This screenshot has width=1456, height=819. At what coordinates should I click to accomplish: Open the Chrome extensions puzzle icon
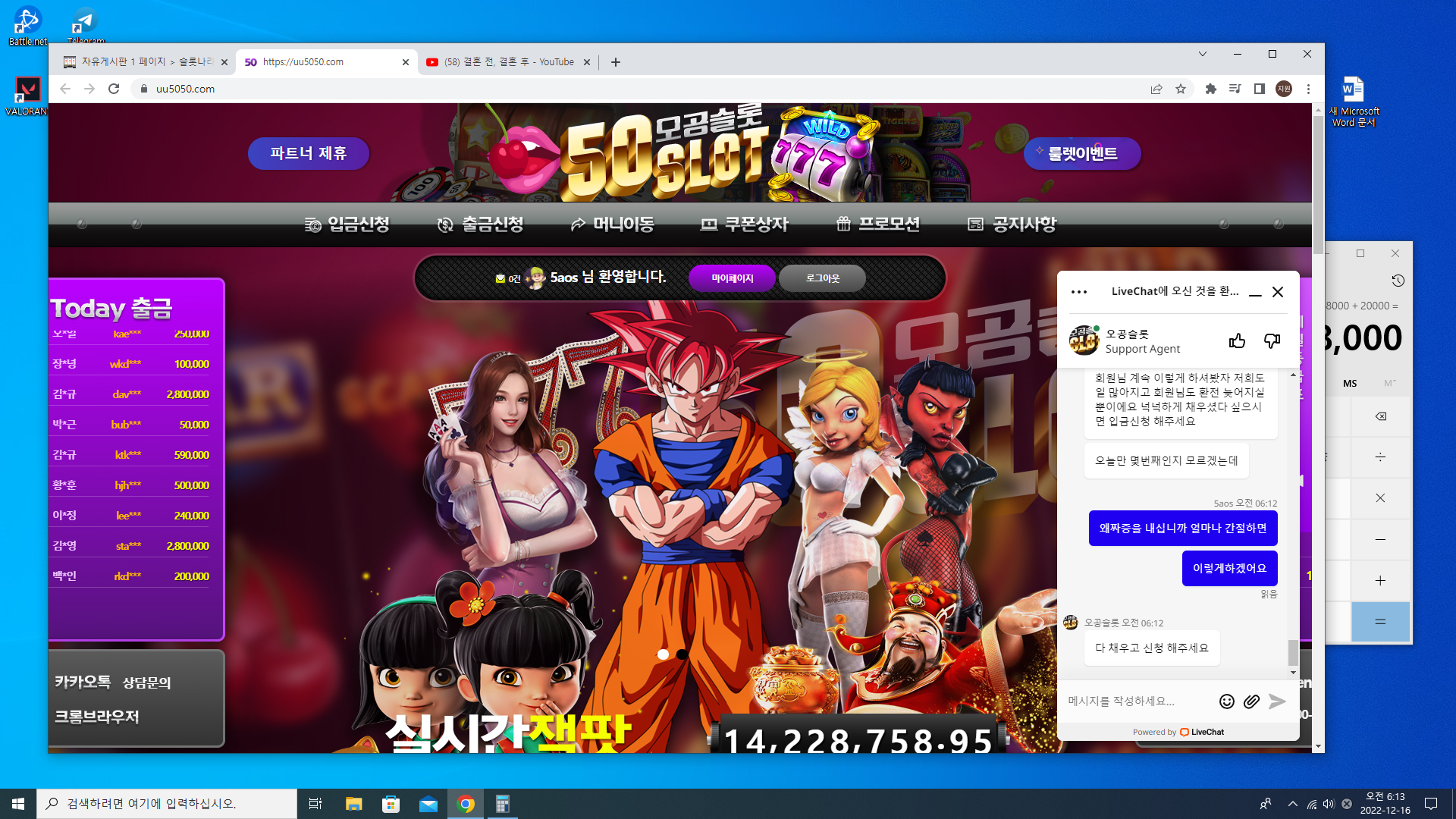pyautogui.click(x=1211, y=89)
